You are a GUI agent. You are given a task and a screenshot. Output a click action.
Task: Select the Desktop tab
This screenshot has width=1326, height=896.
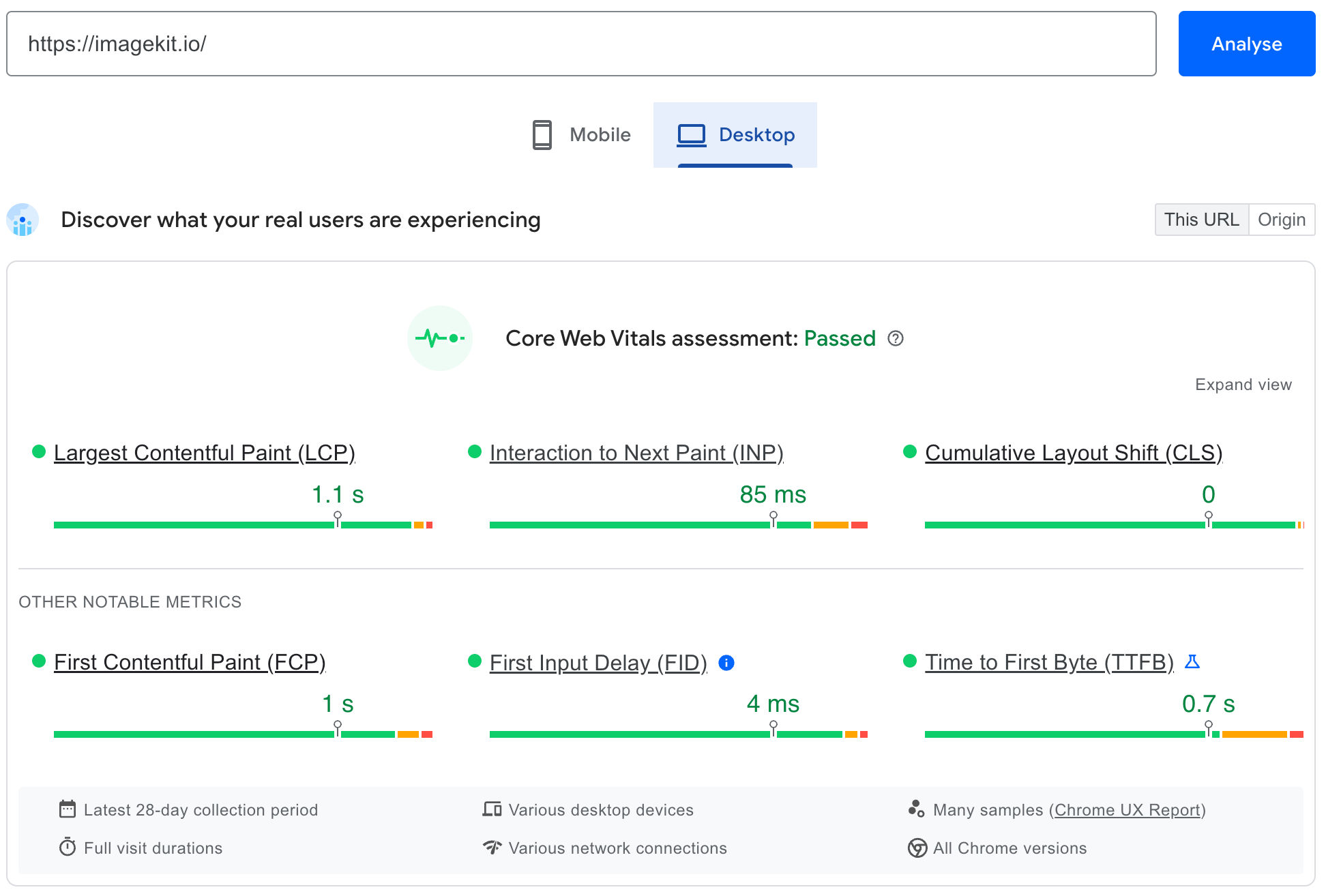(x=735, y=134)
